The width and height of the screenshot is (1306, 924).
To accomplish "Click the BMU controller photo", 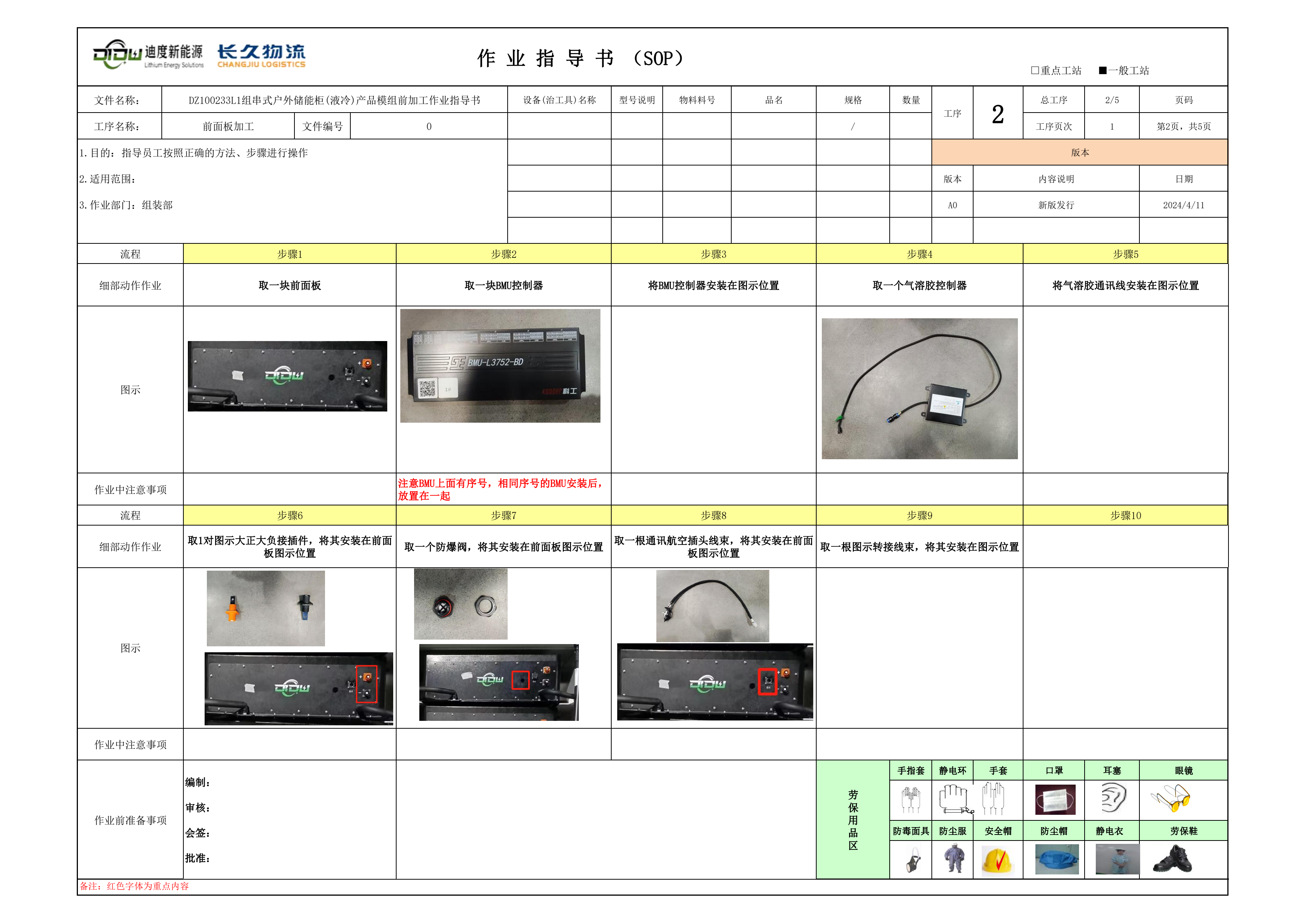I will point(500,366).
